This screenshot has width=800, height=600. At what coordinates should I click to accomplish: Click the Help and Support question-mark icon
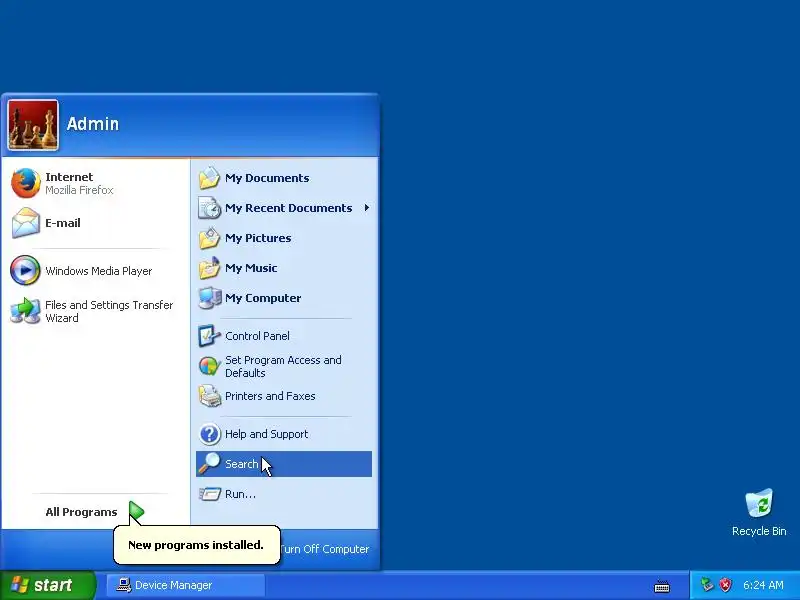pyautogui.click(x=209, y=434)
